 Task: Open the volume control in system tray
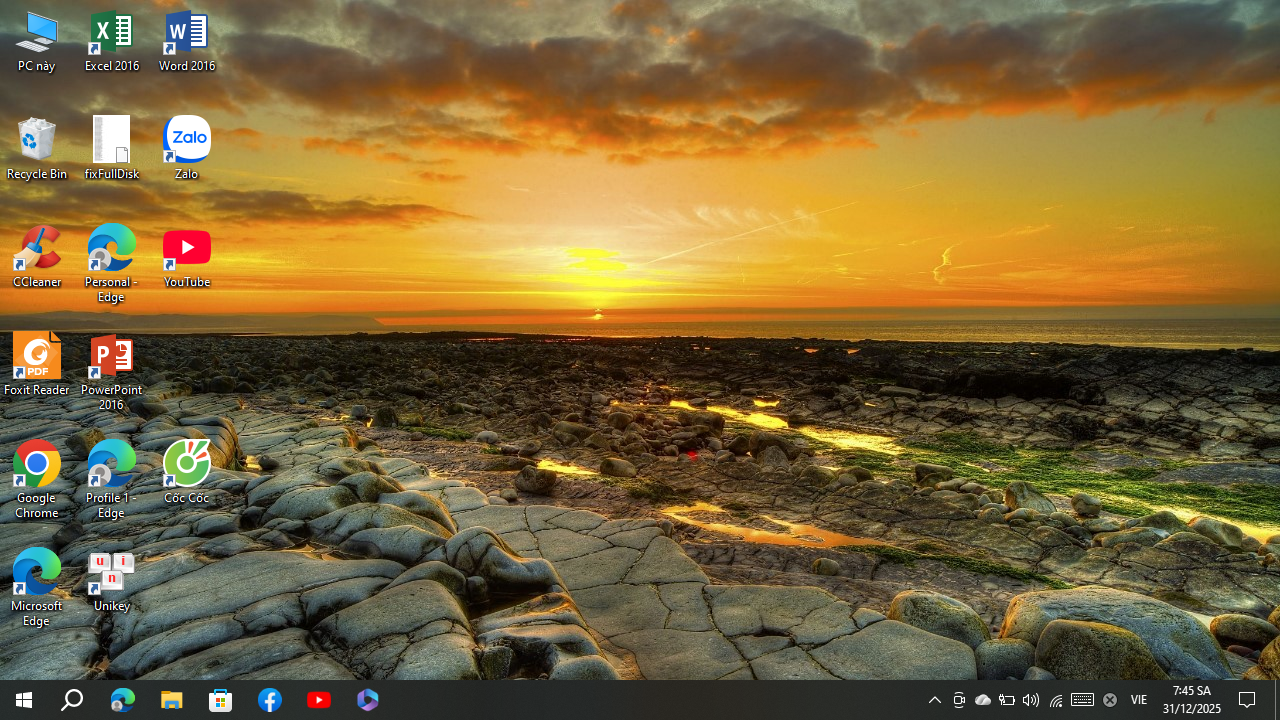1031,700
